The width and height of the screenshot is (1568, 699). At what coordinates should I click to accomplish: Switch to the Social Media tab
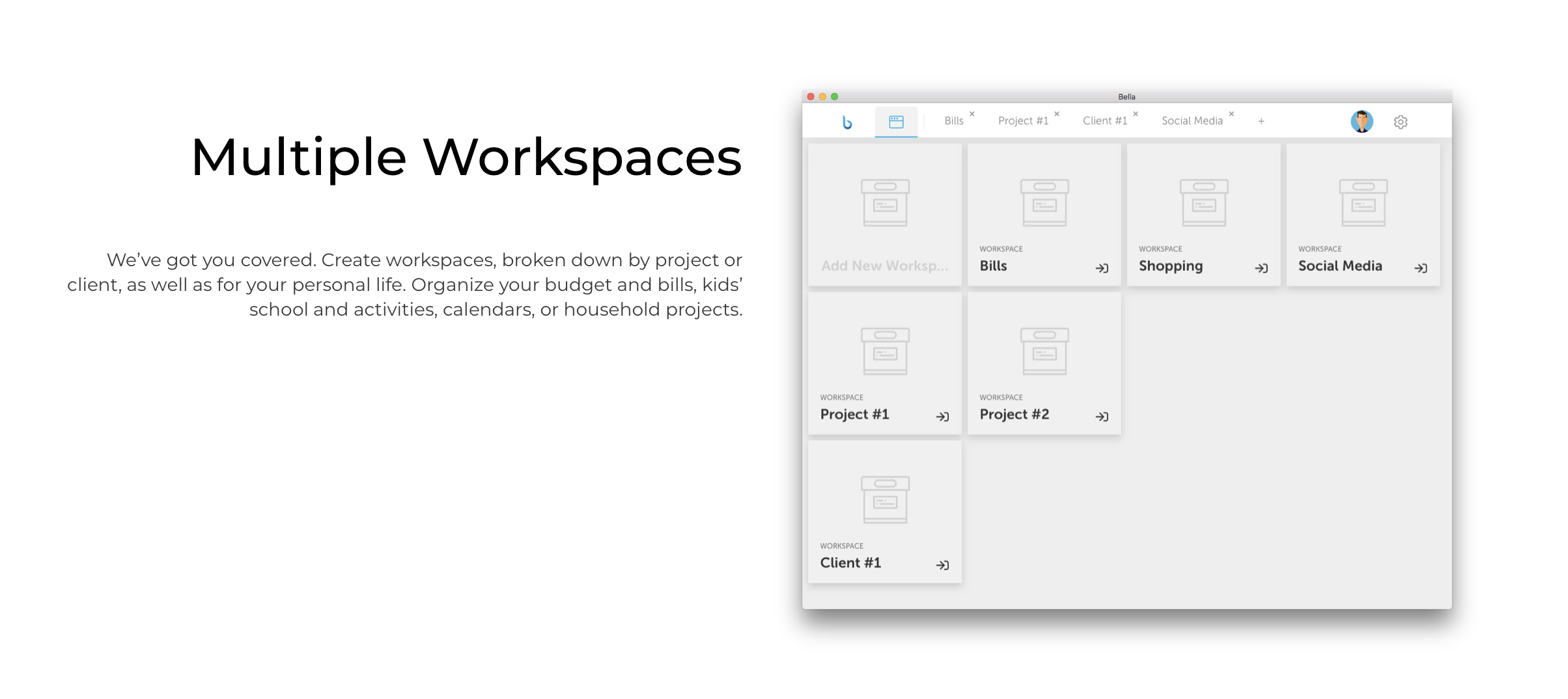pos(1192,120)
